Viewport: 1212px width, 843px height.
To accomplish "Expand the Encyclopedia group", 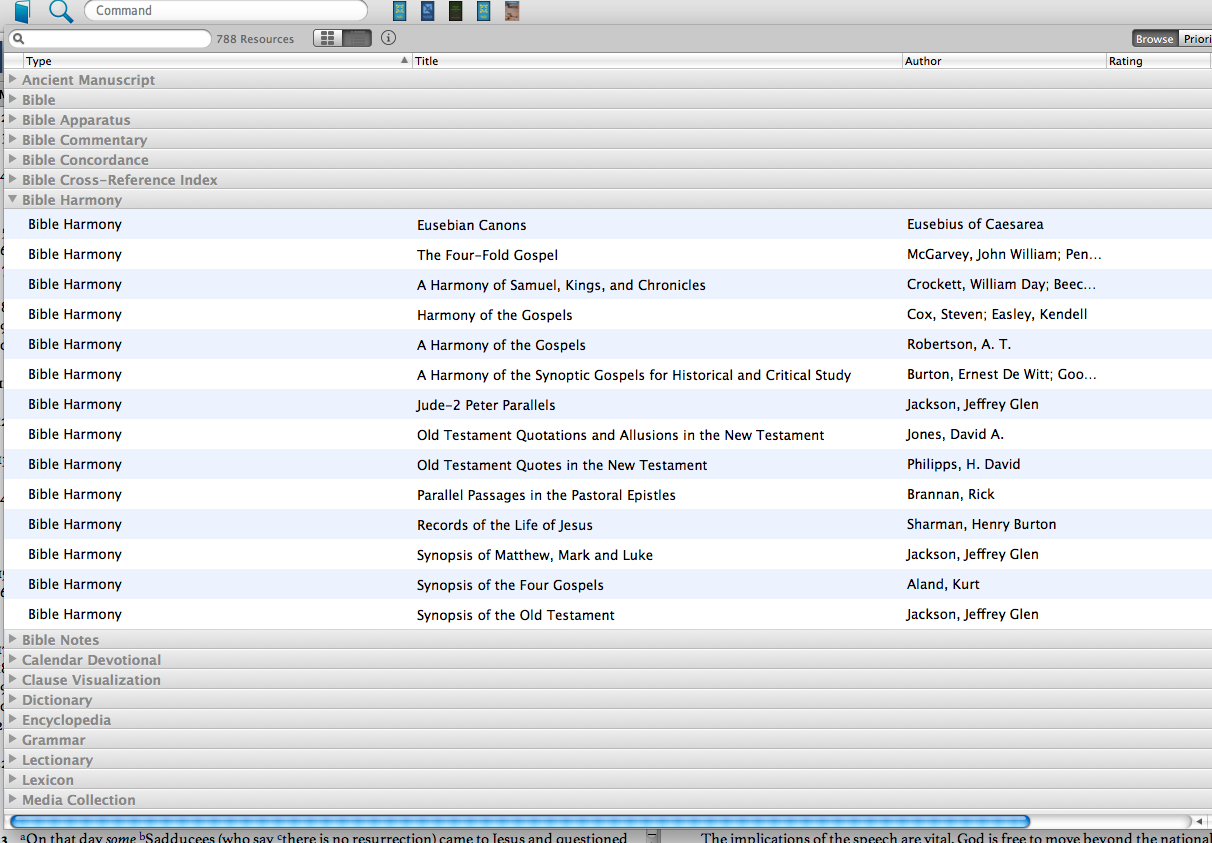I will 13,719.
